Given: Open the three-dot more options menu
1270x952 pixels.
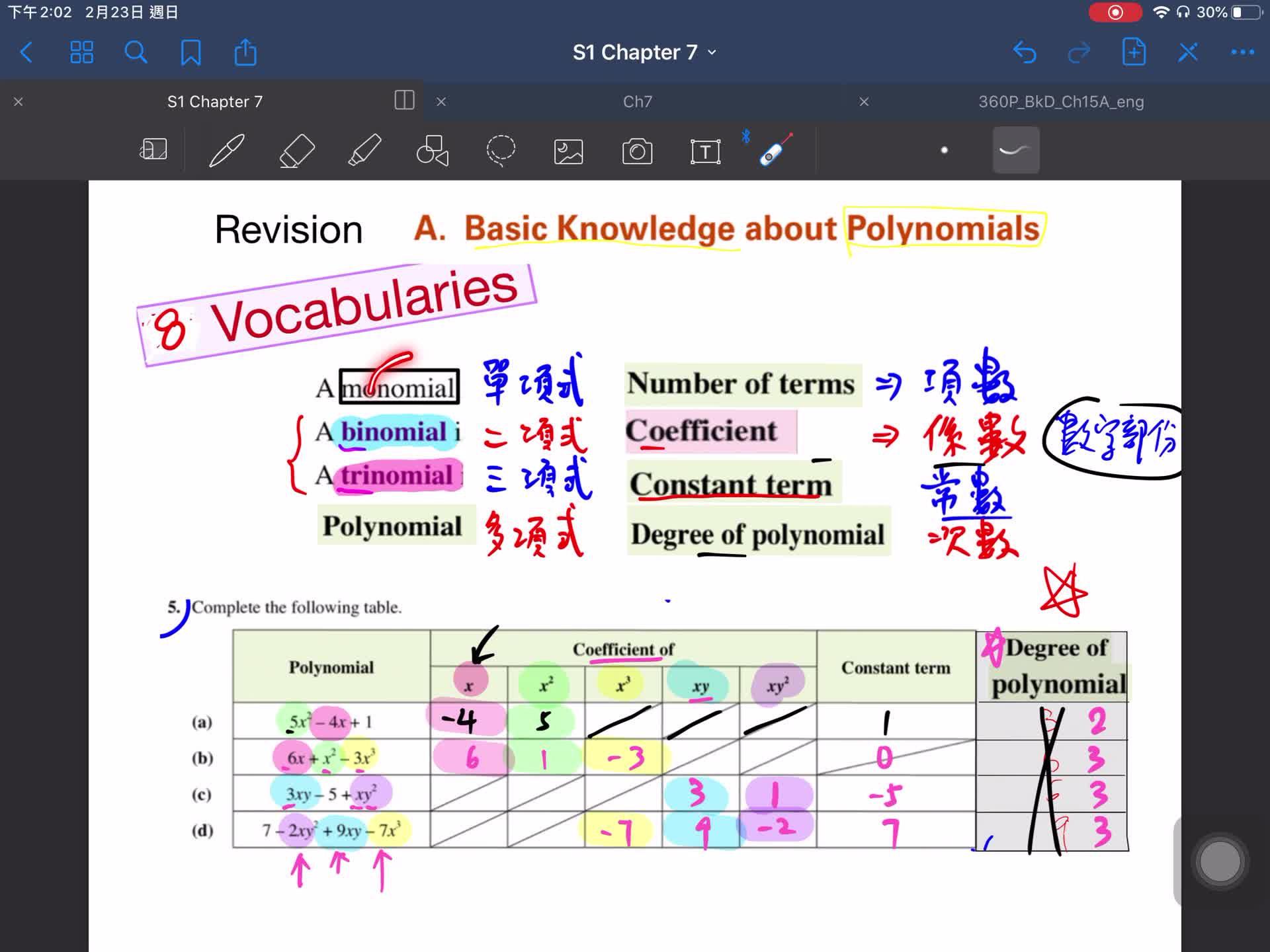Looking at the screenshot, I should pyautogui.click(x=1242, y=52).
